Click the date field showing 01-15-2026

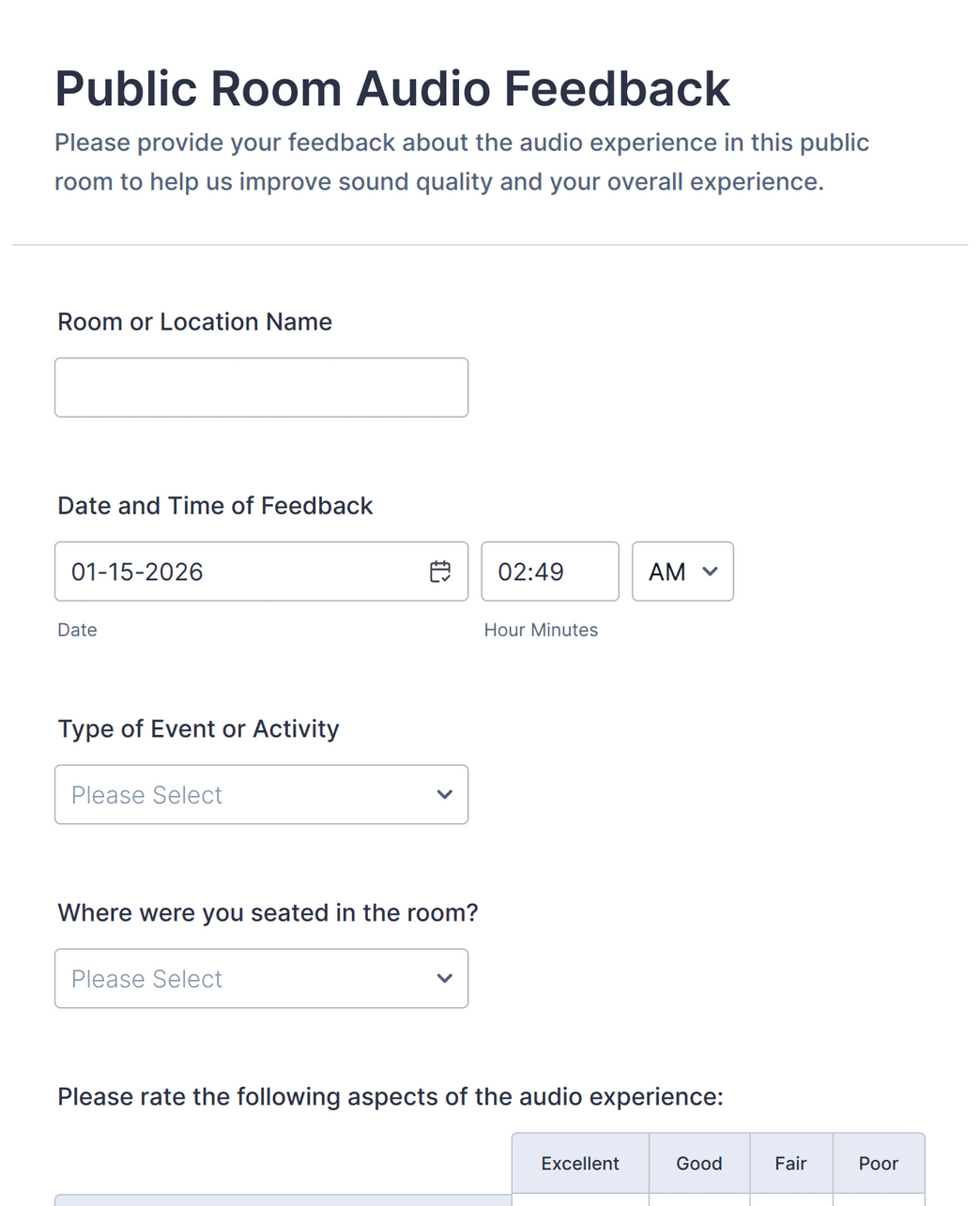coord(235,572)
